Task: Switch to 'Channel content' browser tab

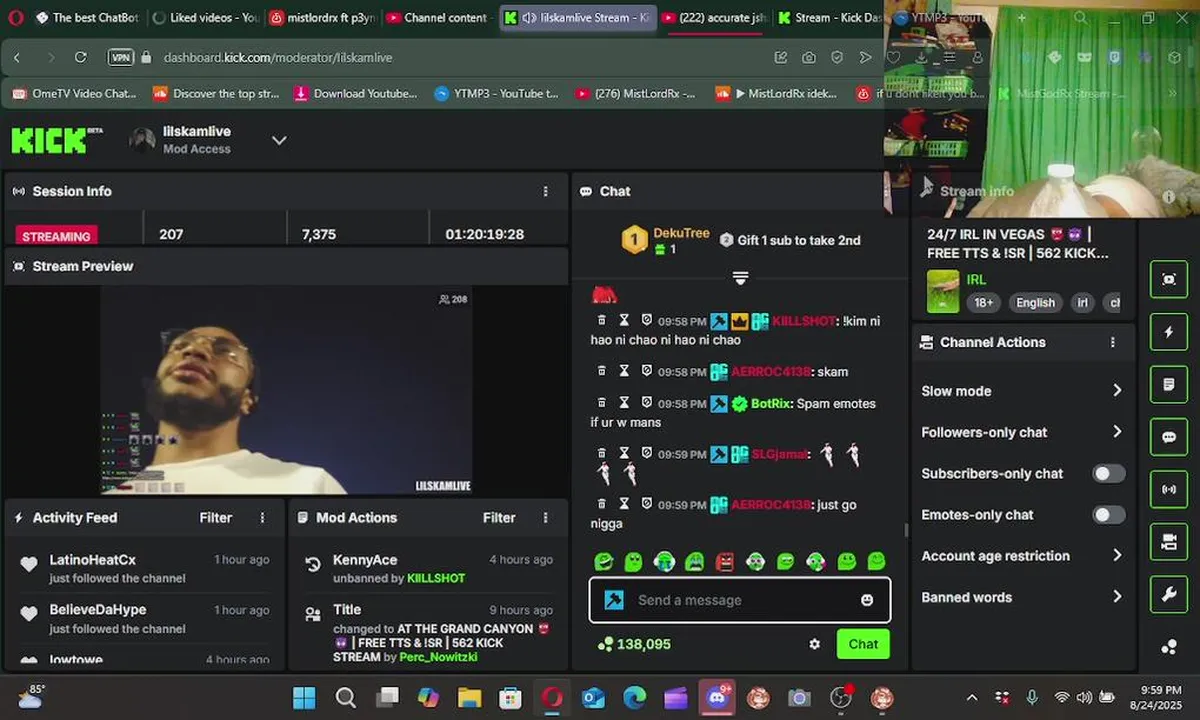Action: [x=436, y=17]
